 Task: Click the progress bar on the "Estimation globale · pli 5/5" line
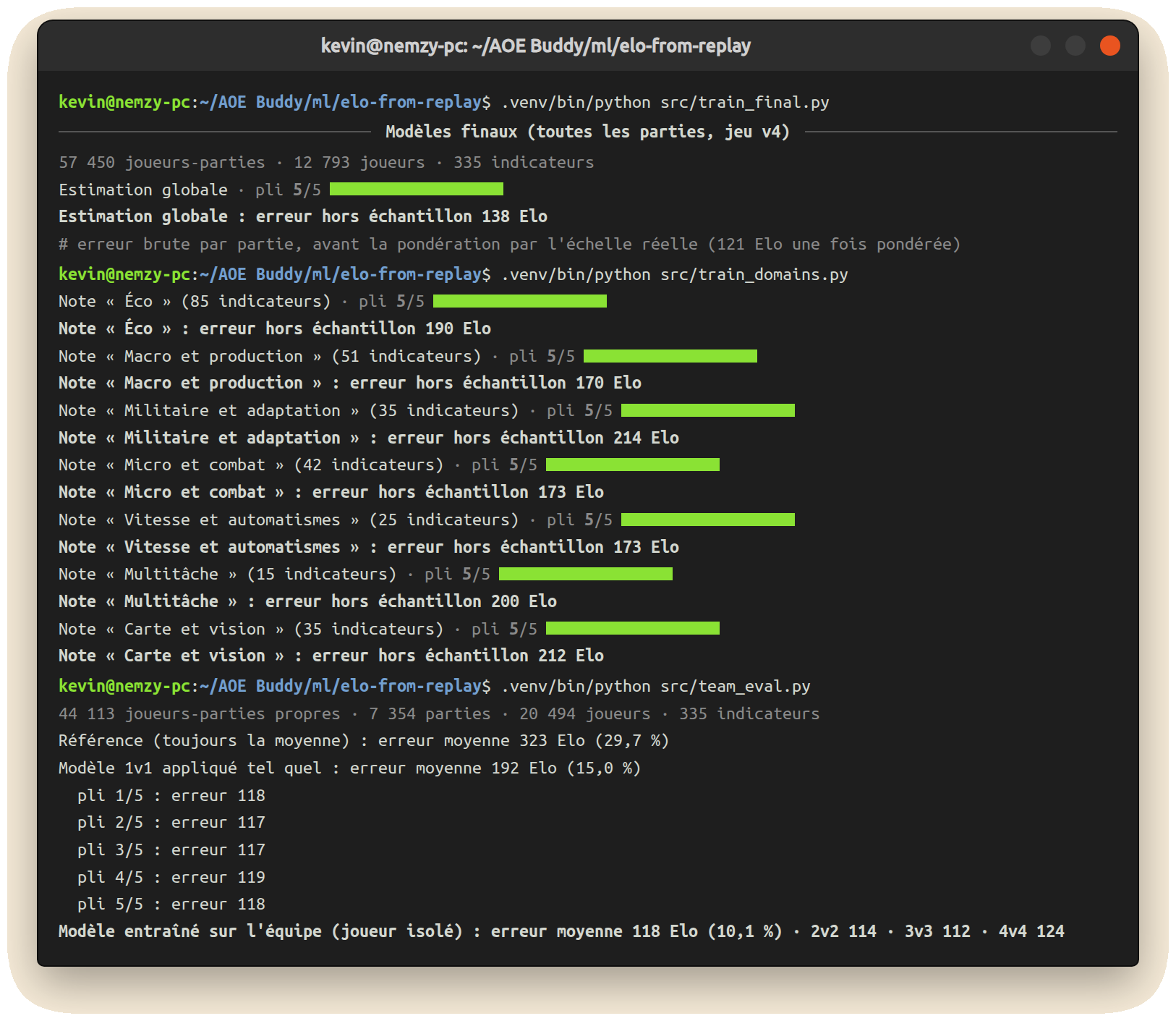pyautogui.click(x=417, y=189)
